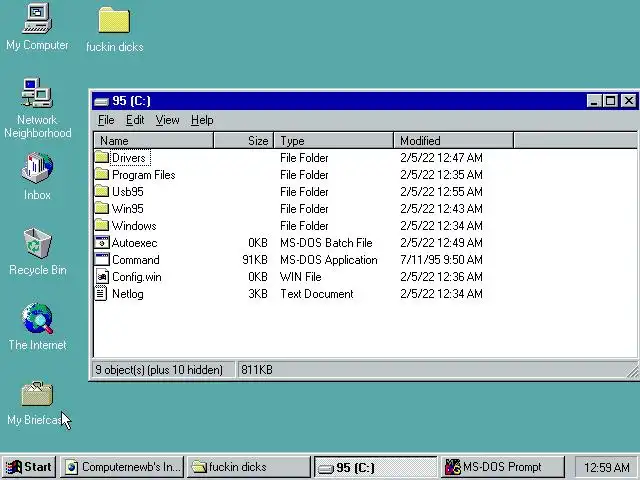The width and height of the screenshot is (640, 480).
Task: Open the File menu
Action: (x=106, y=120)
